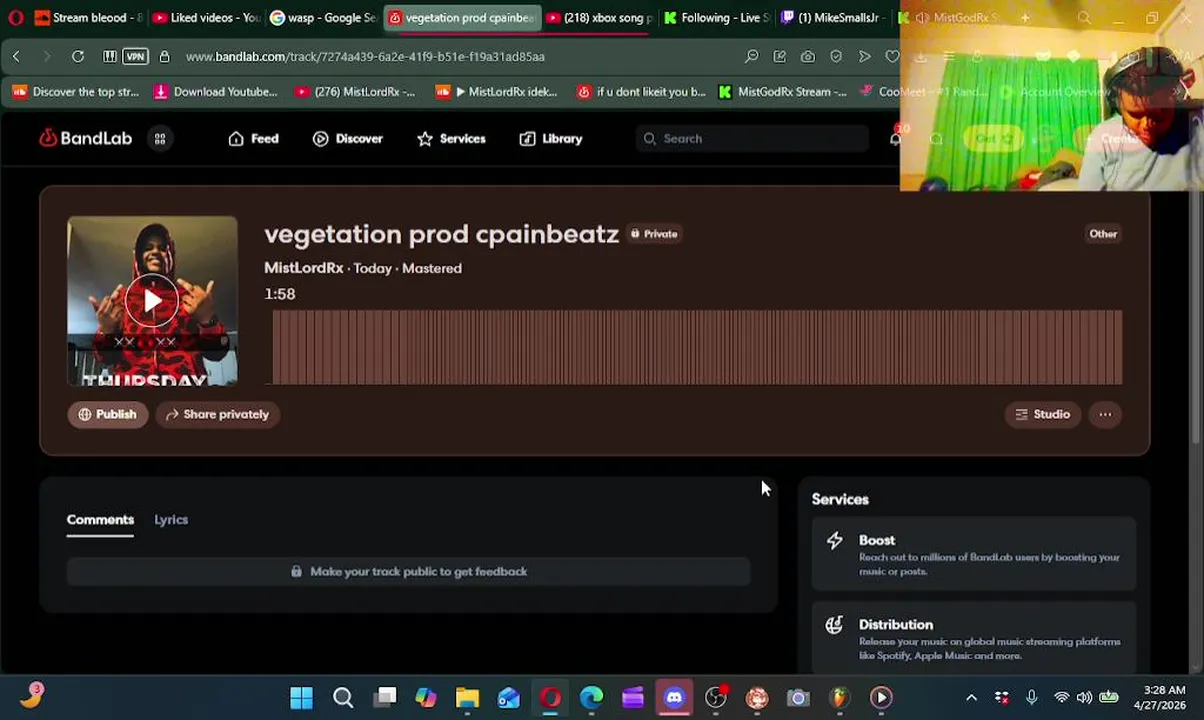
Task: Click the Private badge
Action: click(x=654, y=234)
